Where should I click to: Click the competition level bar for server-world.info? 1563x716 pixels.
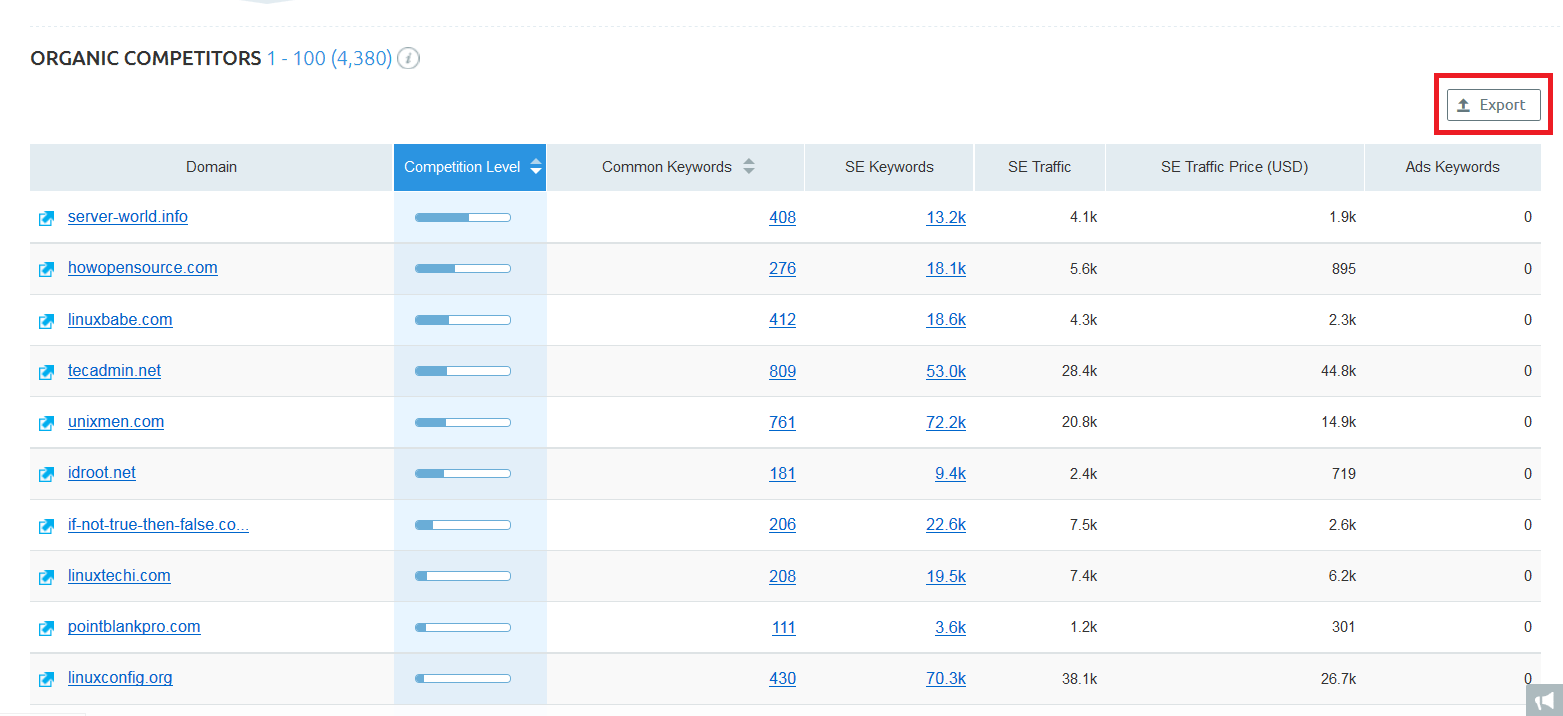pos(463,217)
